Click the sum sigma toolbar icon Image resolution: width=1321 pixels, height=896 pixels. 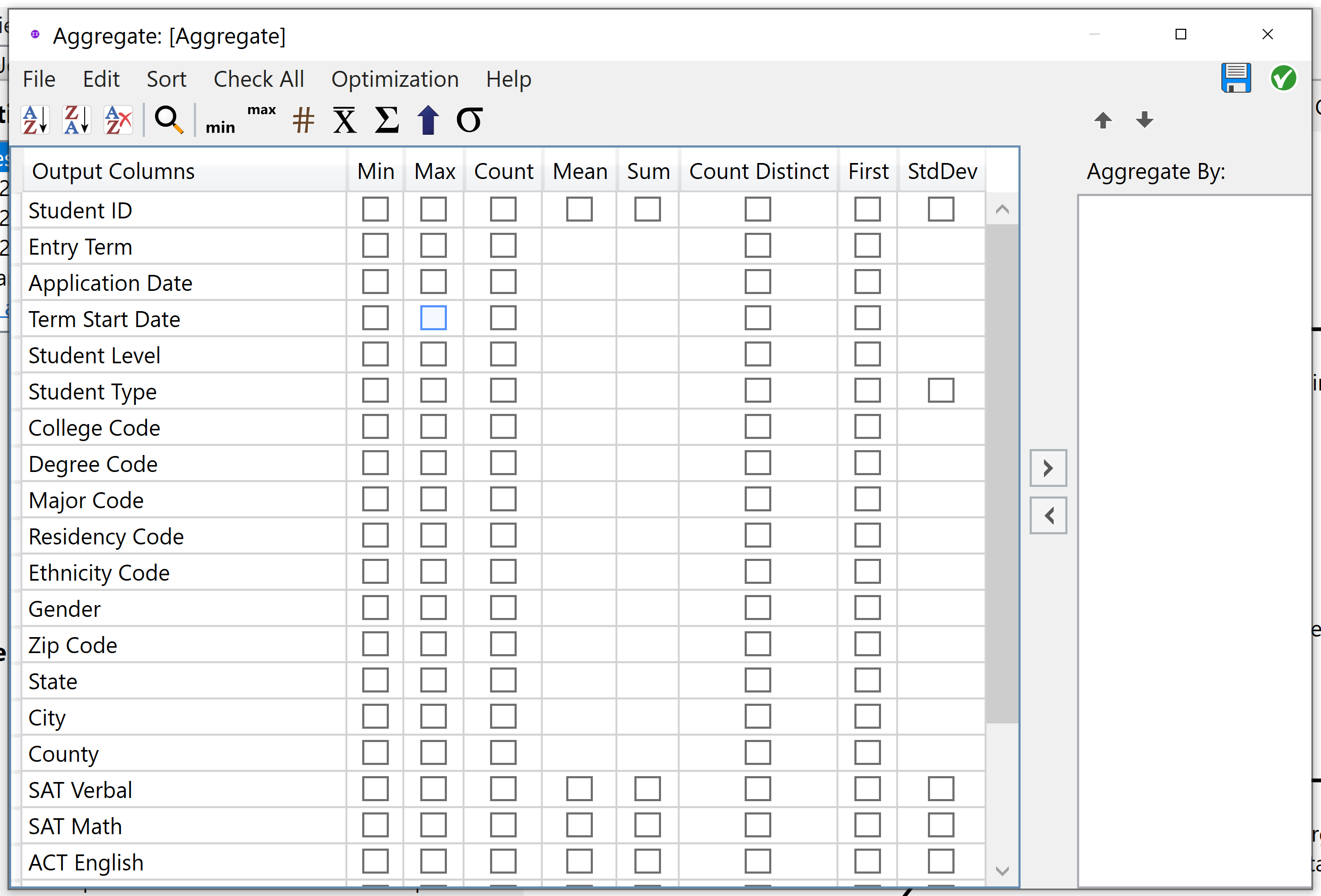[387, 120]
